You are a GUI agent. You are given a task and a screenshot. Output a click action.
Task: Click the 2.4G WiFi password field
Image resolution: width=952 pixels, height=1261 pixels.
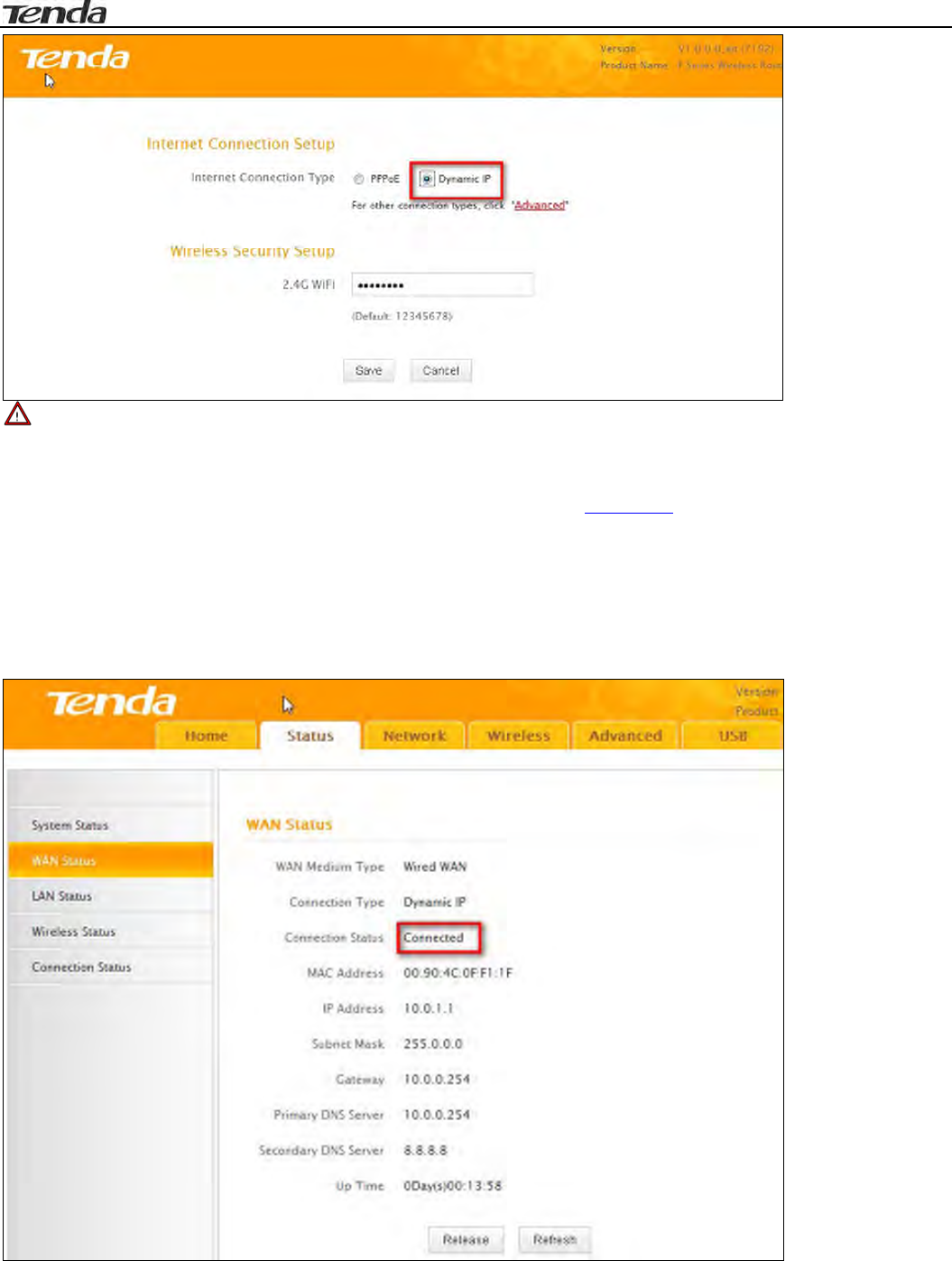(x=442, y=285)
